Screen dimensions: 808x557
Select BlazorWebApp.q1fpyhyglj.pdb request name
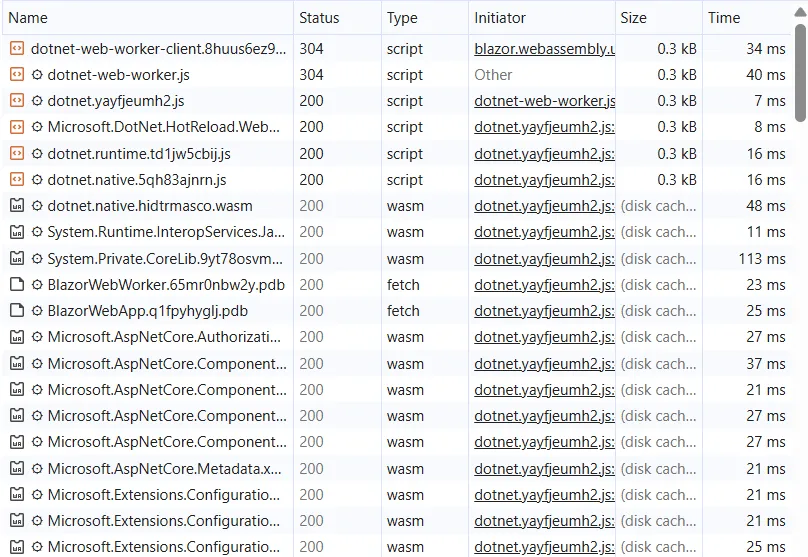click(x=148, y=311)
